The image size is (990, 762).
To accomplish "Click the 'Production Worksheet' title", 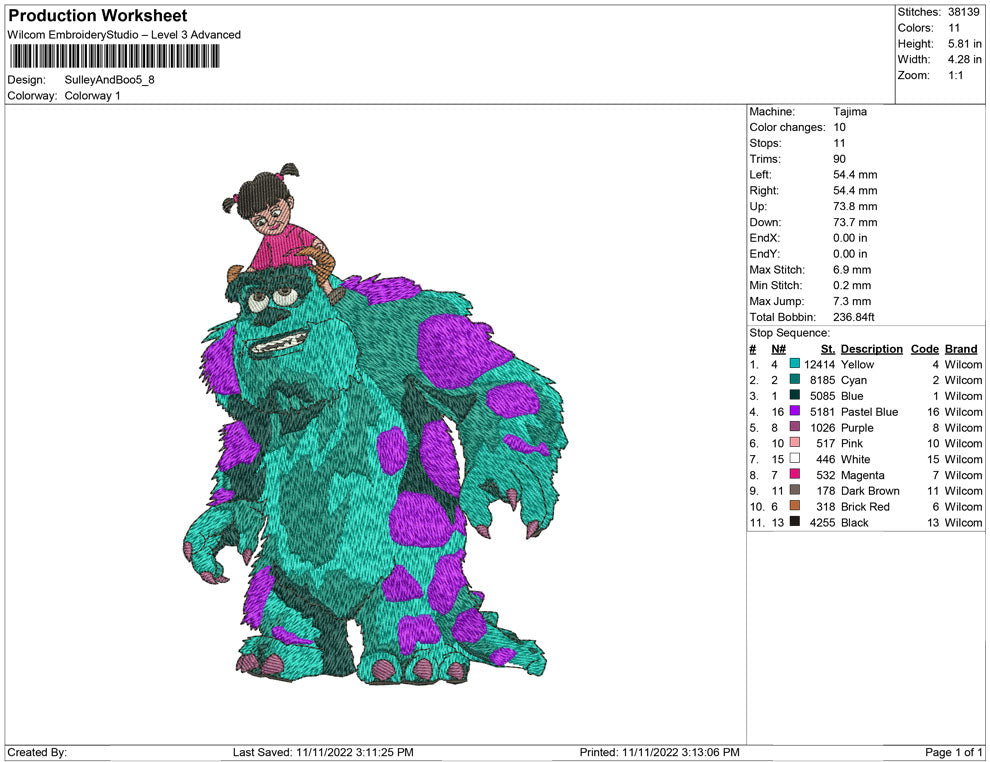I will pyautogui.click(x=98, y=16).
